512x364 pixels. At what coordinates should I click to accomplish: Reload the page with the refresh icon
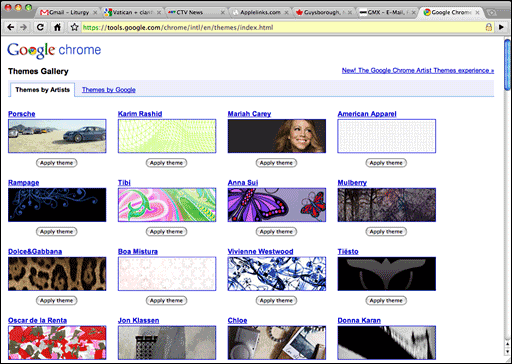point(40,27)
